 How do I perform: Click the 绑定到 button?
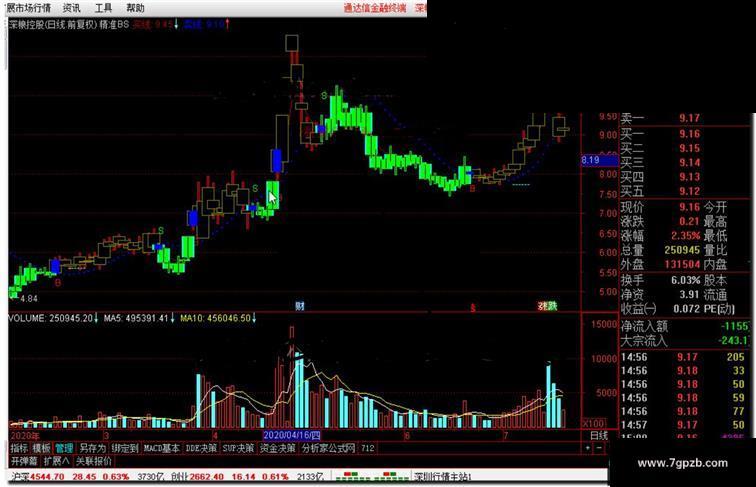[125, 448]
